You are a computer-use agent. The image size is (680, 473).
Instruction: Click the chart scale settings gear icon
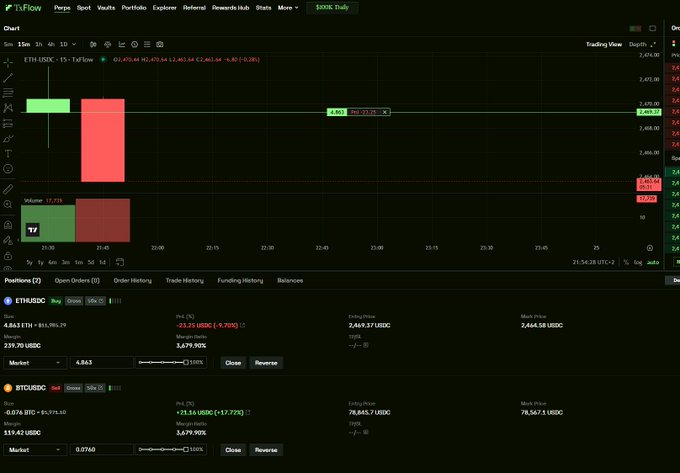650,248
